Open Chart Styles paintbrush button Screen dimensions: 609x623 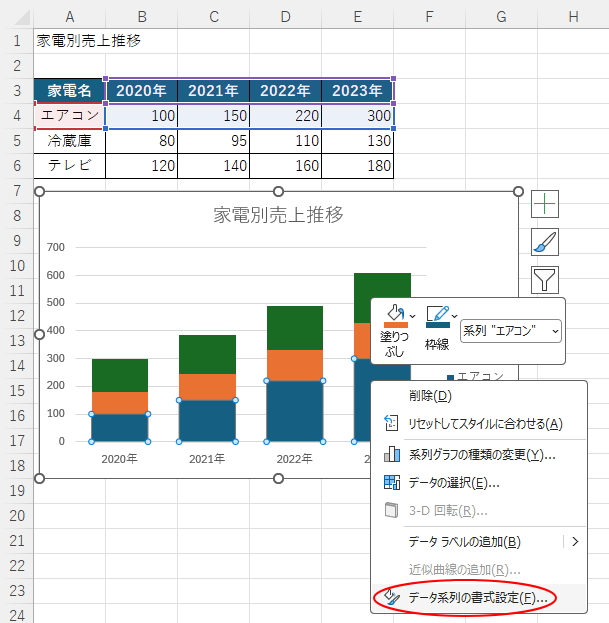tap(545, 242)
